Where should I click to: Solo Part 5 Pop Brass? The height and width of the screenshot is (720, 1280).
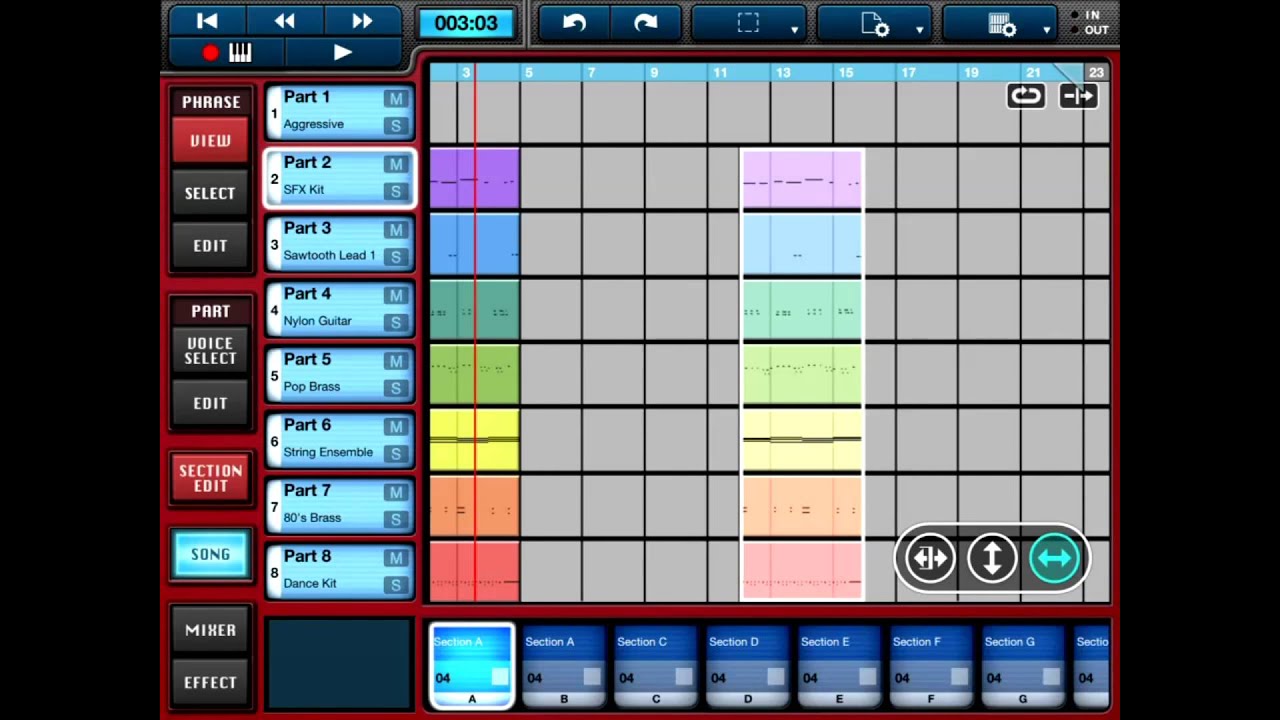(x=396, y=388)
